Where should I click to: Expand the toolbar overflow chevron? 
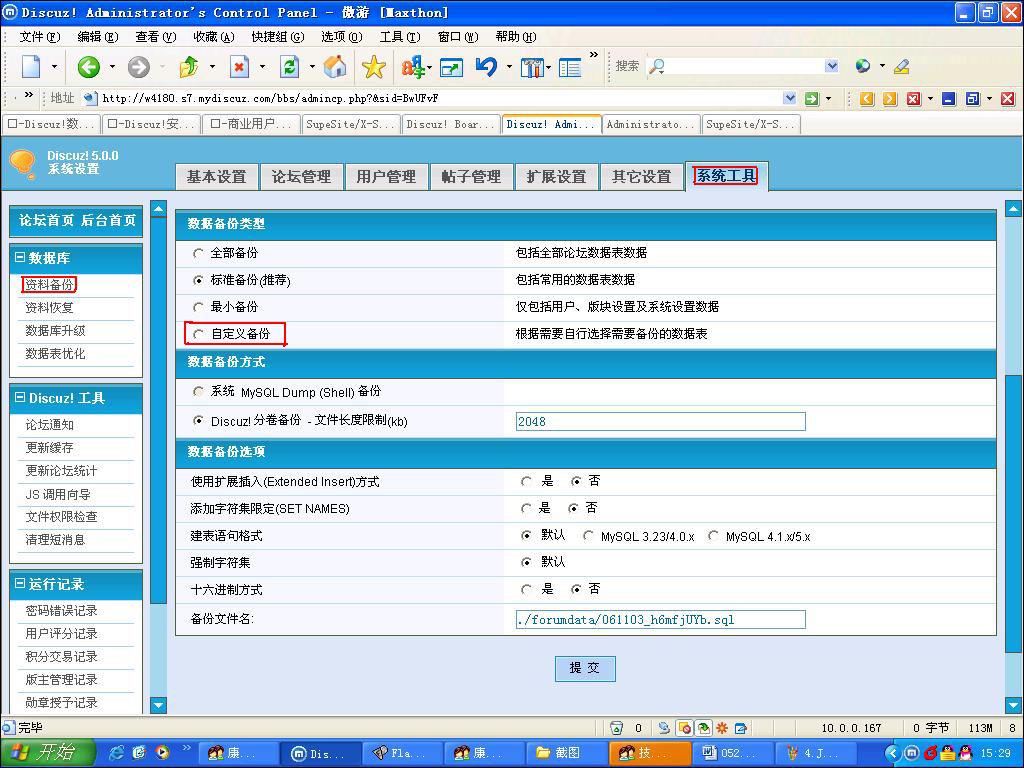[594, 55]
